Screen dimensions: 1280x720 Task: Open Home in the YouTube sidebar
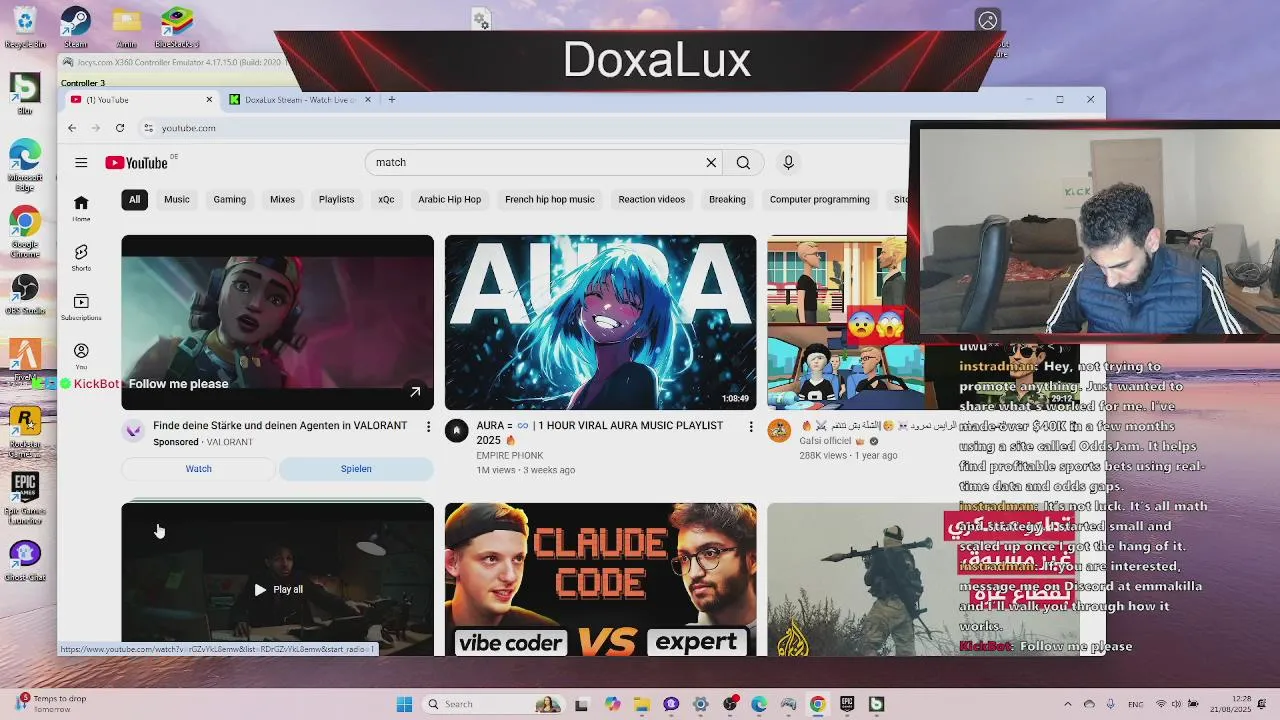pyautogui.click(x=81, y=208)
